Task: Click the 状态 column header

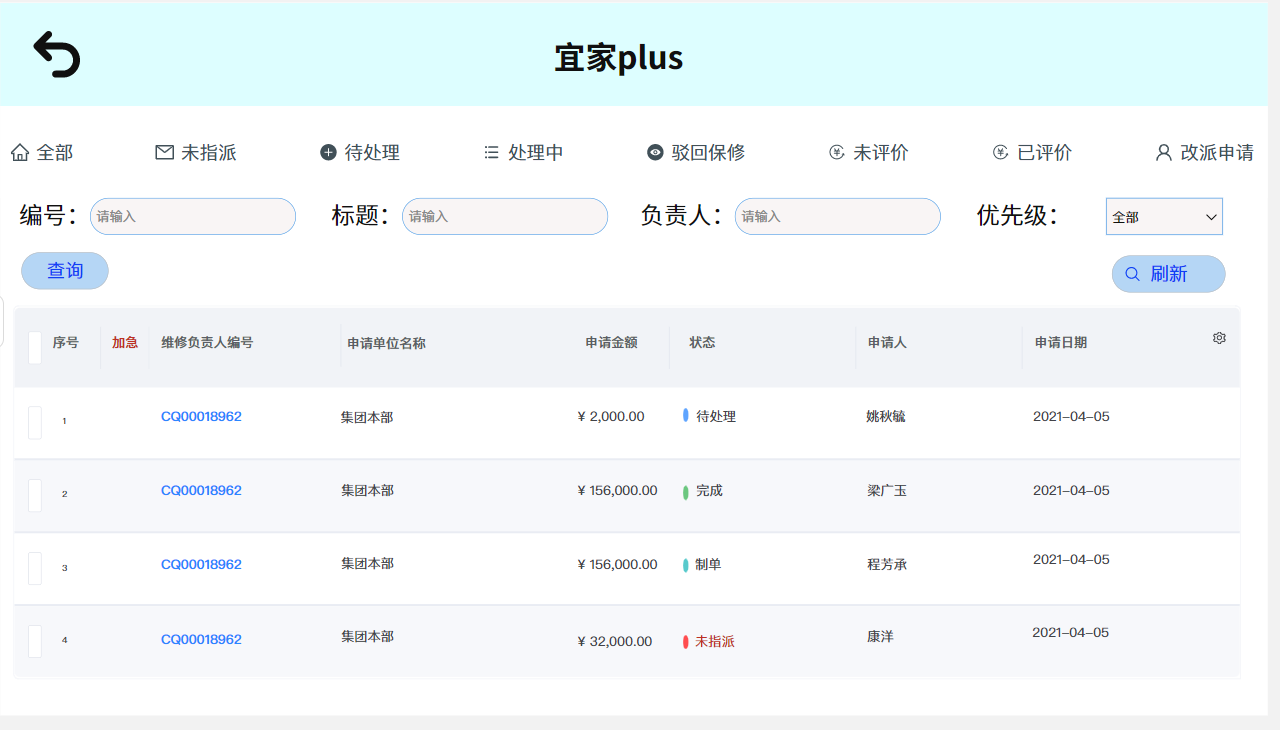Action: pos(702,342)
